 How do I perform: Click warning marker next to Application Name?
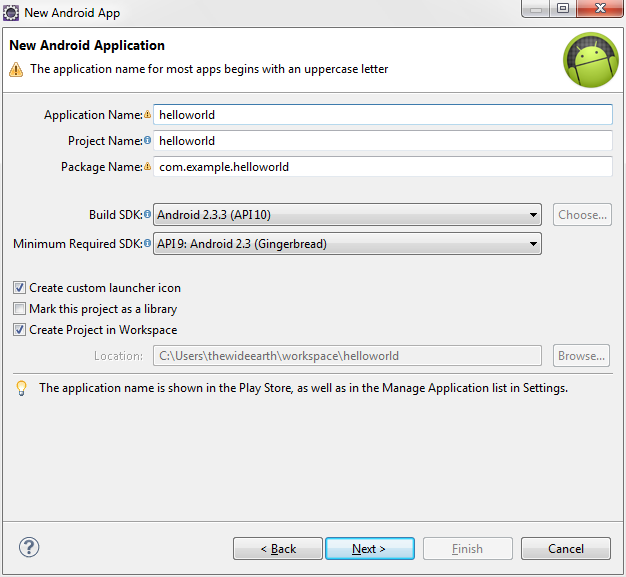(147, 115)
